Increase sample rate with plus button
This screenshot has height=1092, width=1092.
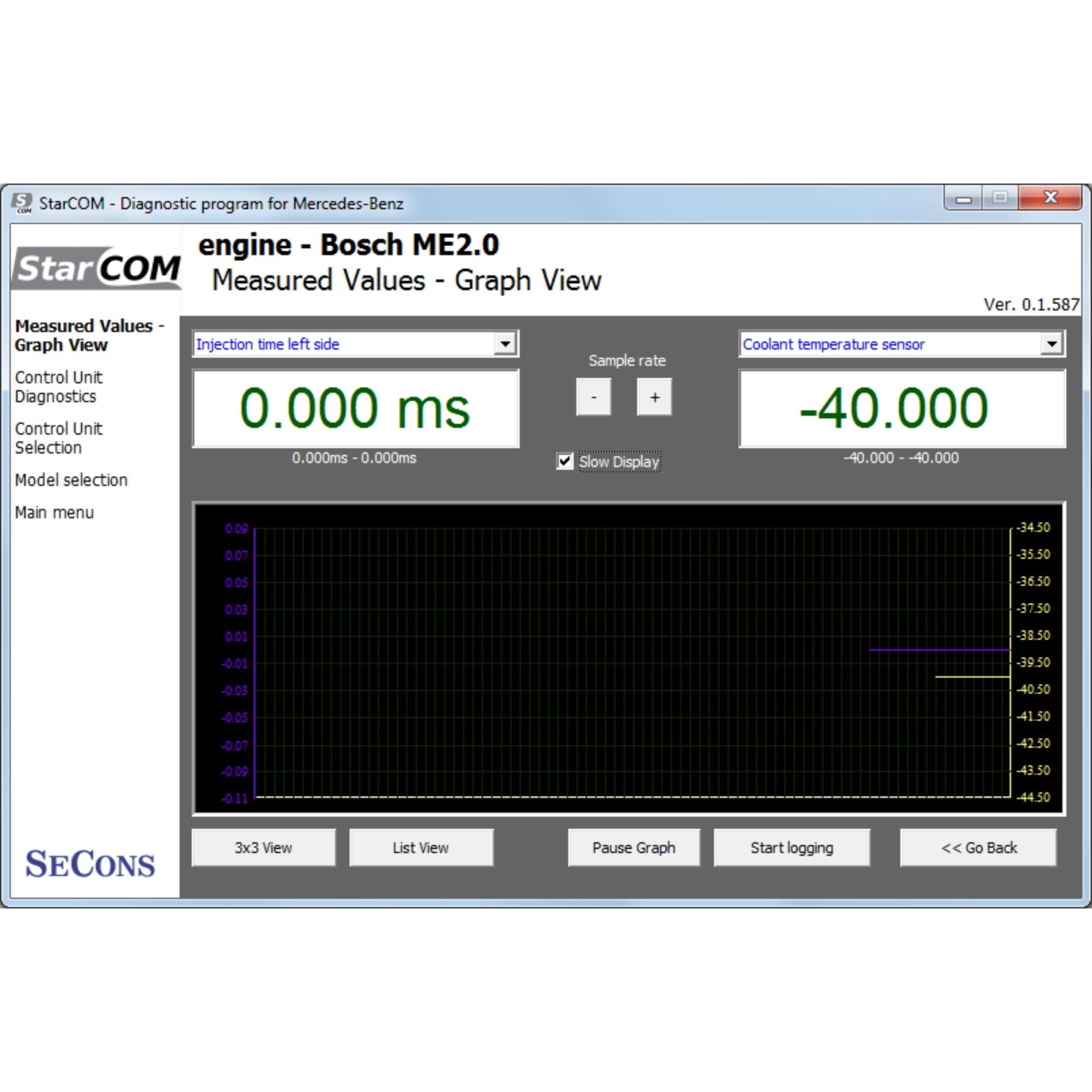pos(654,397)
